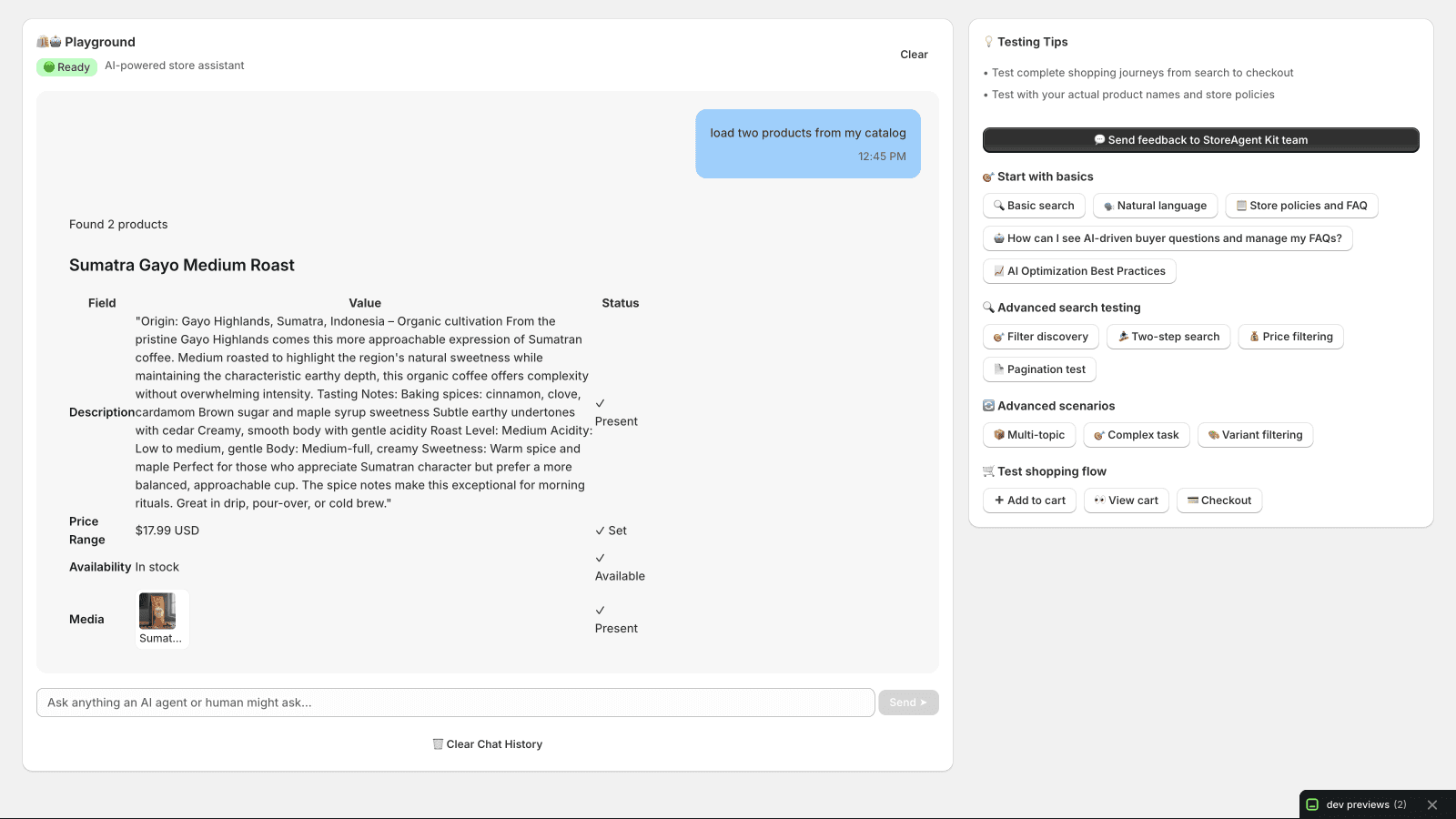Click the Test shopping flow cart icon
The image size is (1456, 819).
tap(988, 471)
